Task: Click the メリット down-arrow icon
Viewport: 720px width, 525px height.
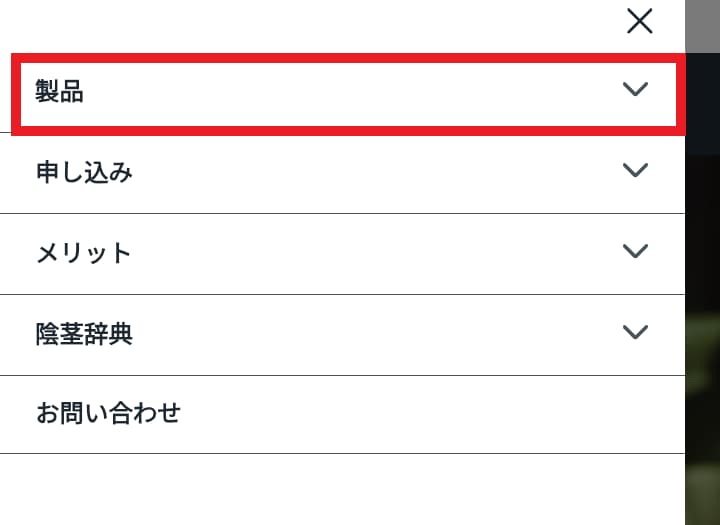Action: coord(635,251)
